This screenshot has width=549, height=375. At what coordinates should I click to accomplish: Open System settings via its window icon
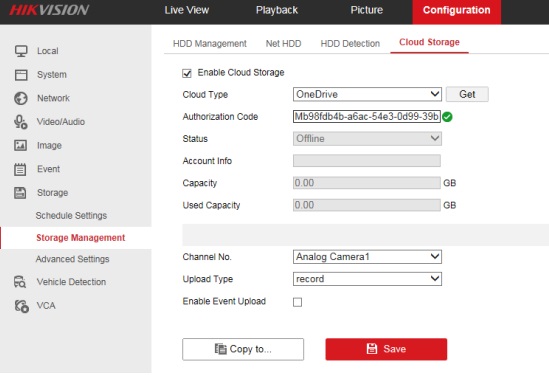pos(21,75)
